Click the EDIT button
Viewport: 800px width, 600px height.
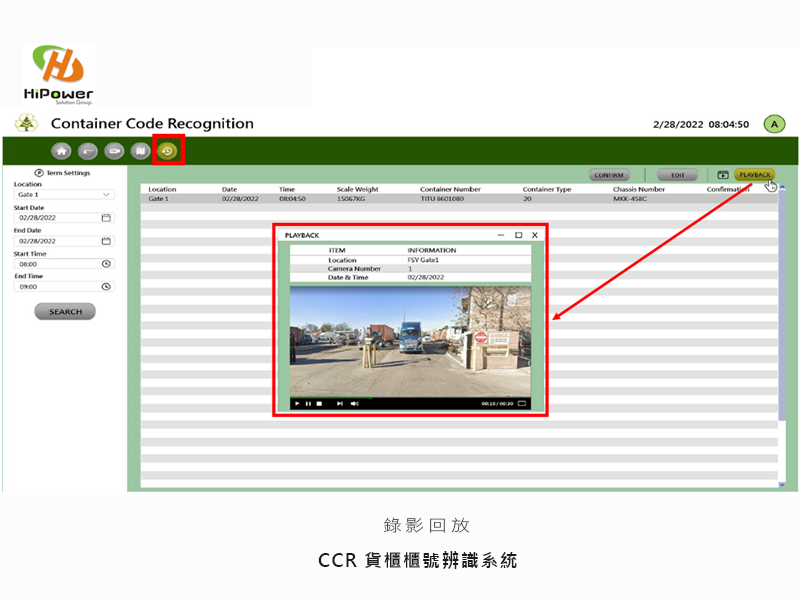coord(677,175)
